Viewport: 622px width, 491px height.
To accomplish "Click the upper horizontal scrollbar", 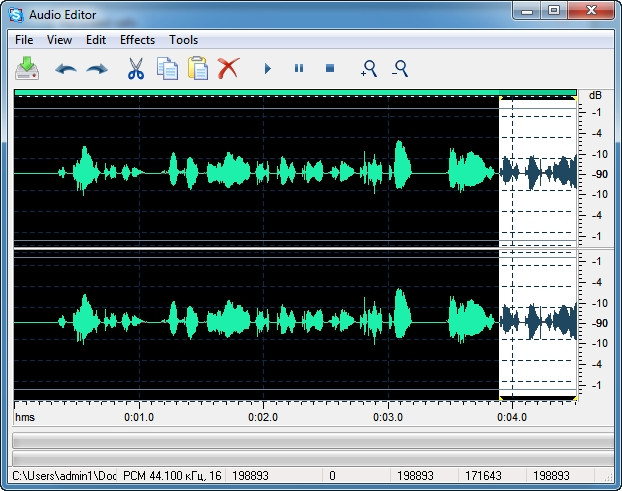I will coord(313,441).
